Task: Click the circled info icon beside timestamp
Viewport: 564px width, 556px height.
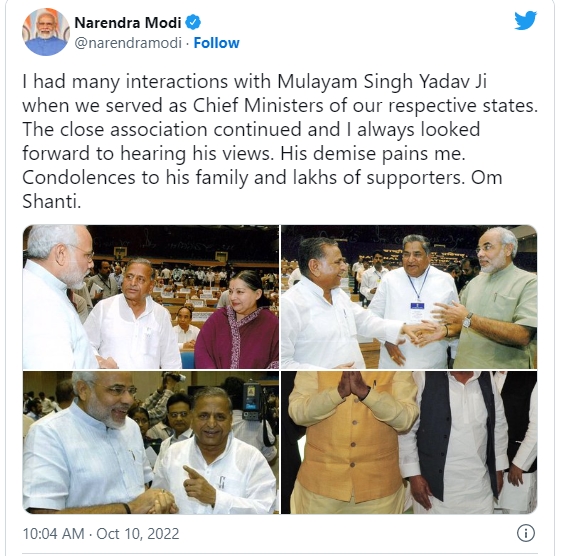Action: tap(526, 533)
